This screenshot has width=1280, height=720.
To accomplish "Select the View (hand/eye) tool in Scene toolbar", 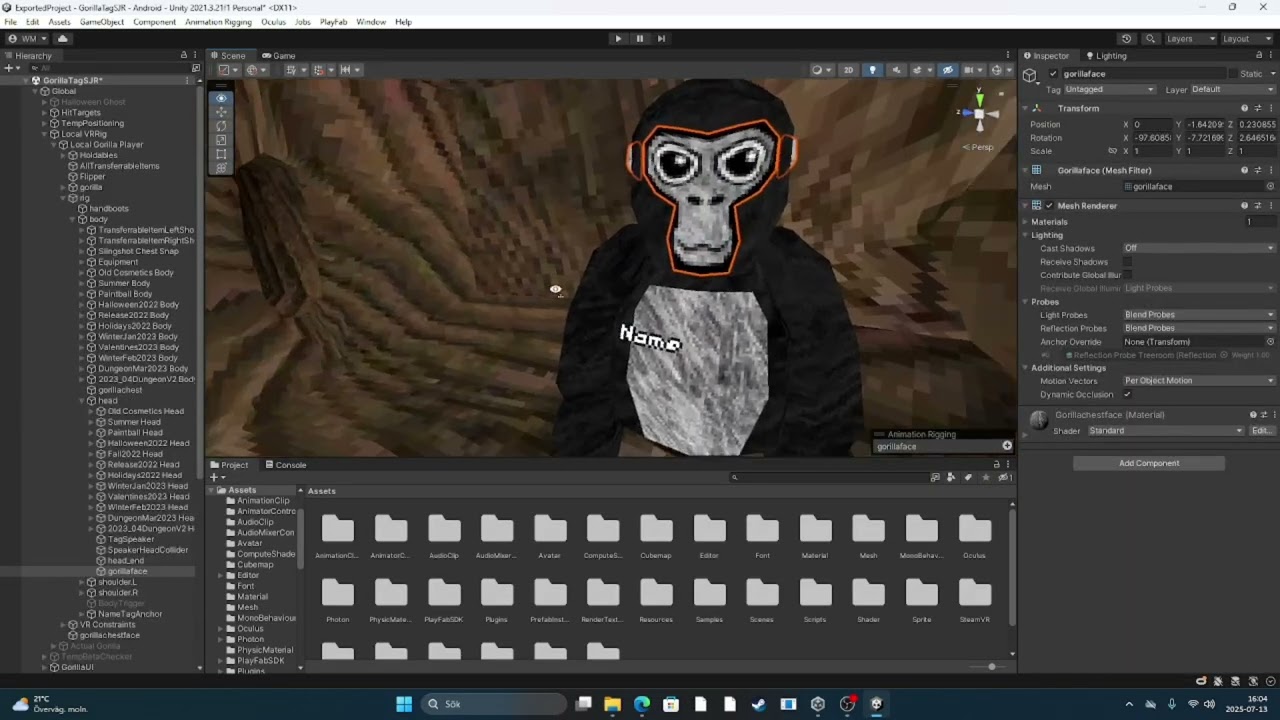I will (221, 98).
